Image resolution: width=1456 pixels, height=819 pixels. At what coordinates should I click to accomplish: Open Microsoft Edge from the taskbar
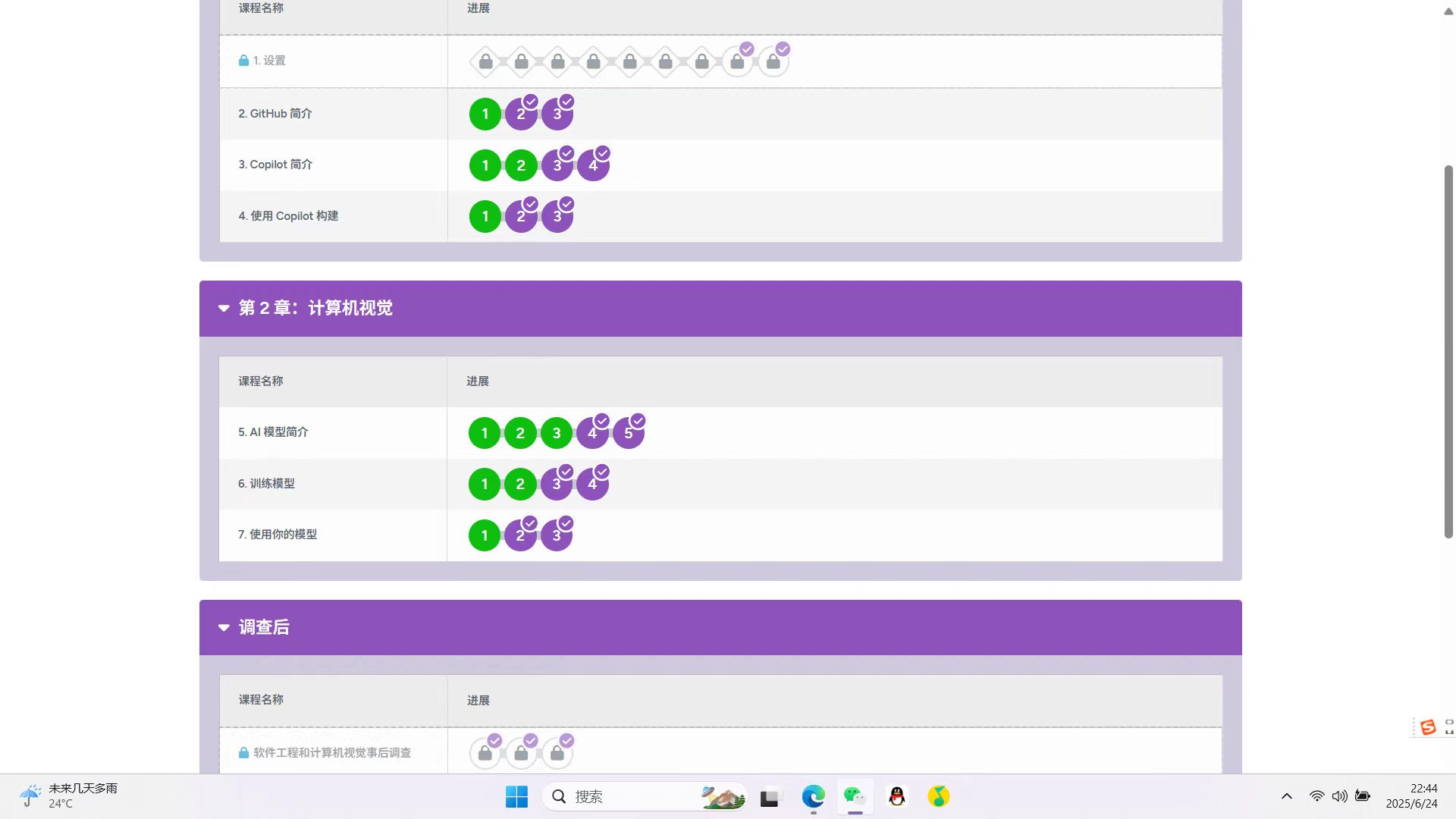point(813,797)
